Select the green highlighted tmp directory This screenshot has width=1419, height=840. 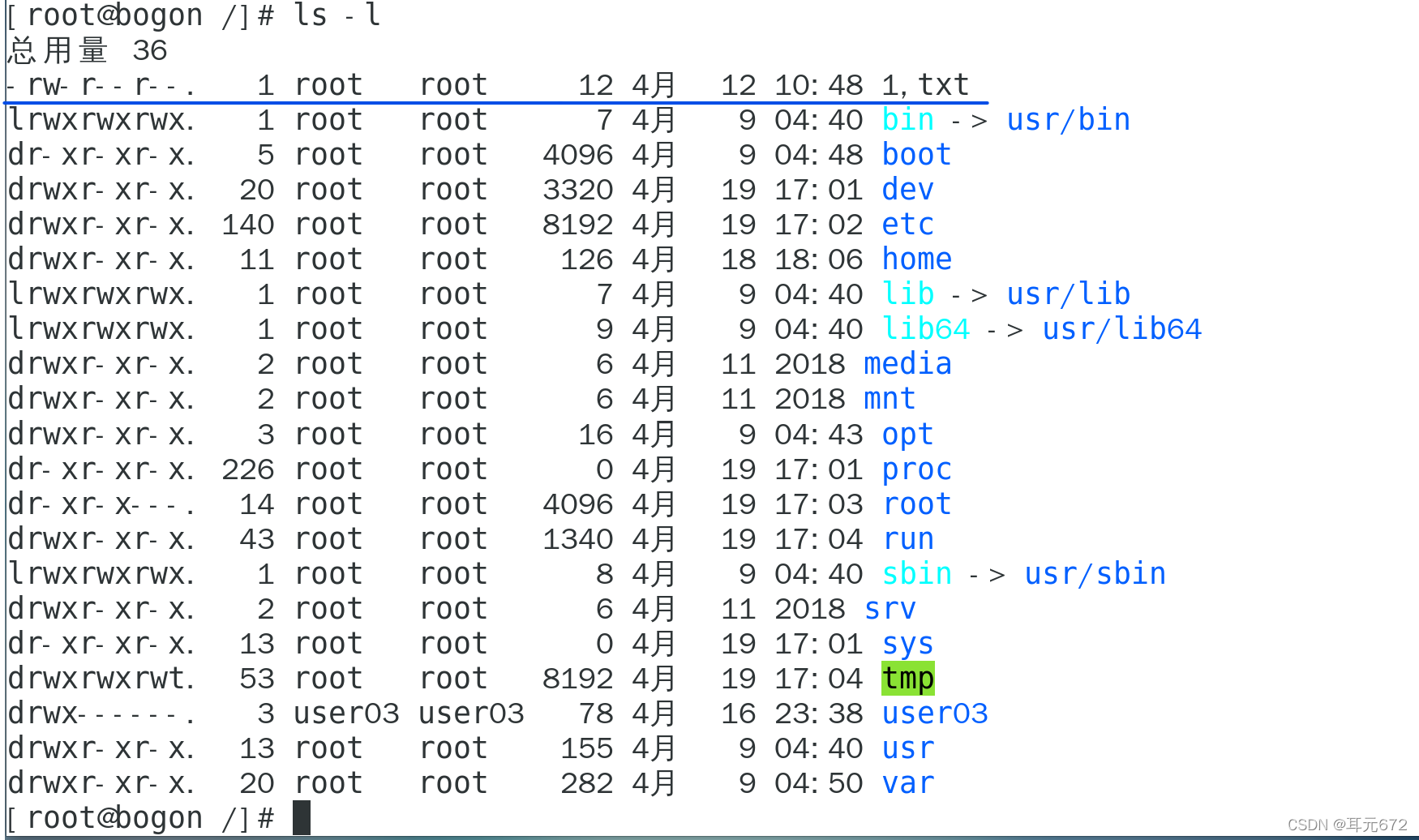[x=907, y=679]
